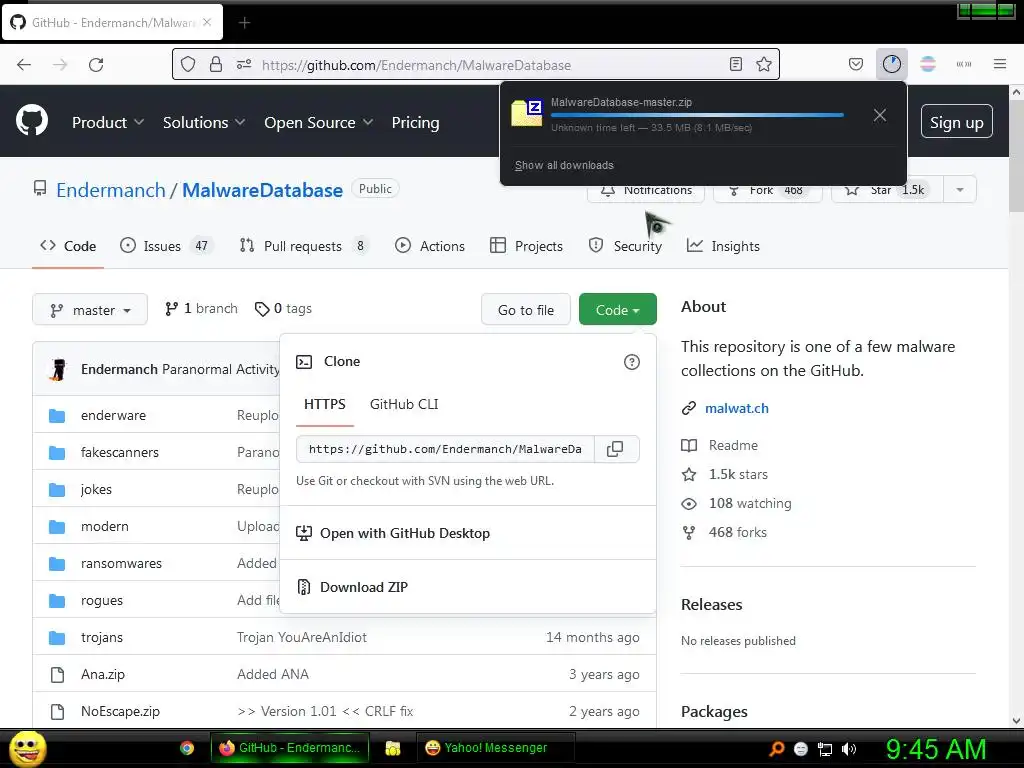1024x768 pixels.
Task: Expand the Open Source menu
Action: (319, 122)
